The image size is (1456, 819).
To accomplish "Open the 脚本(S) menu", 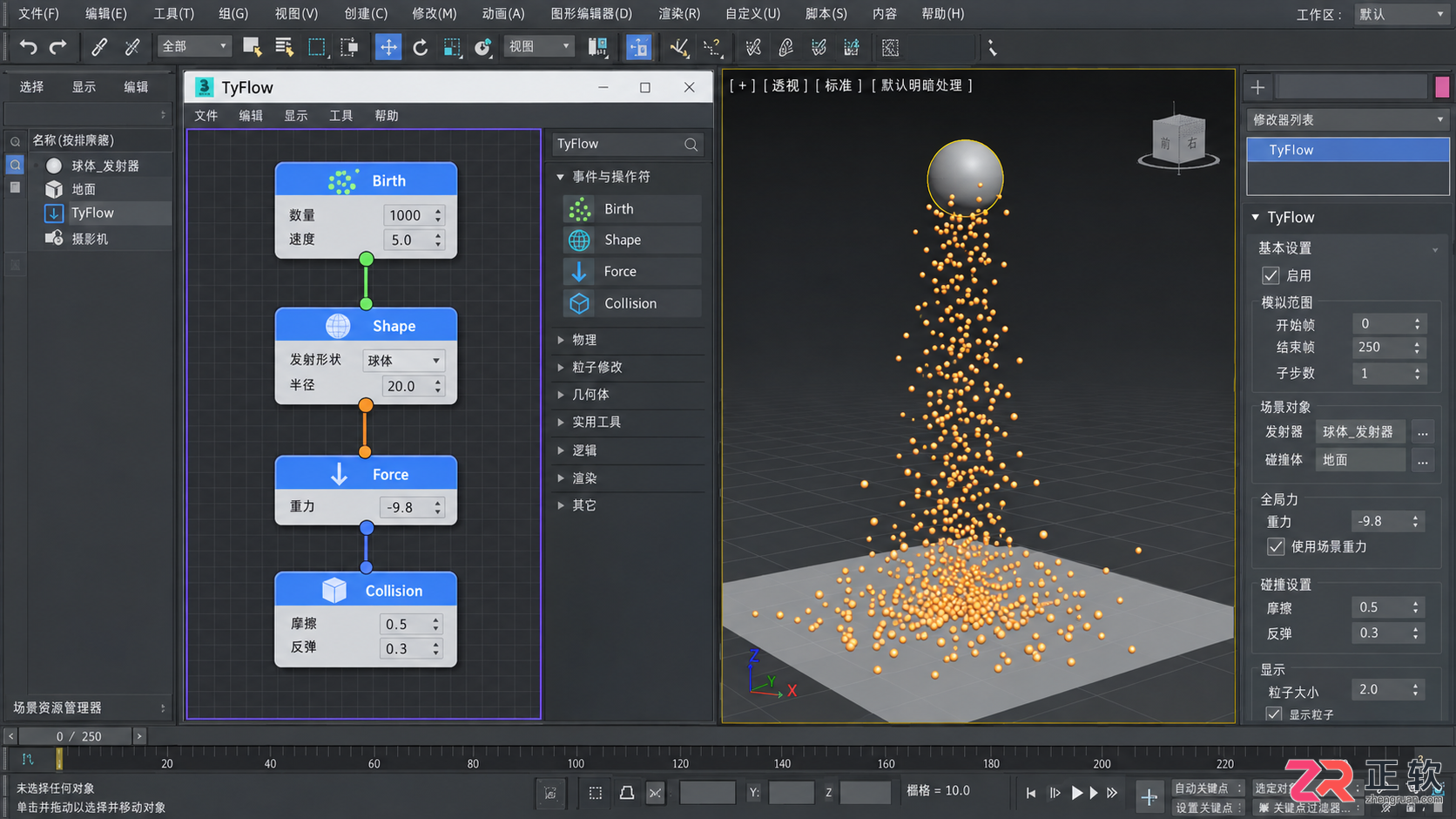I will coord(826,14).
